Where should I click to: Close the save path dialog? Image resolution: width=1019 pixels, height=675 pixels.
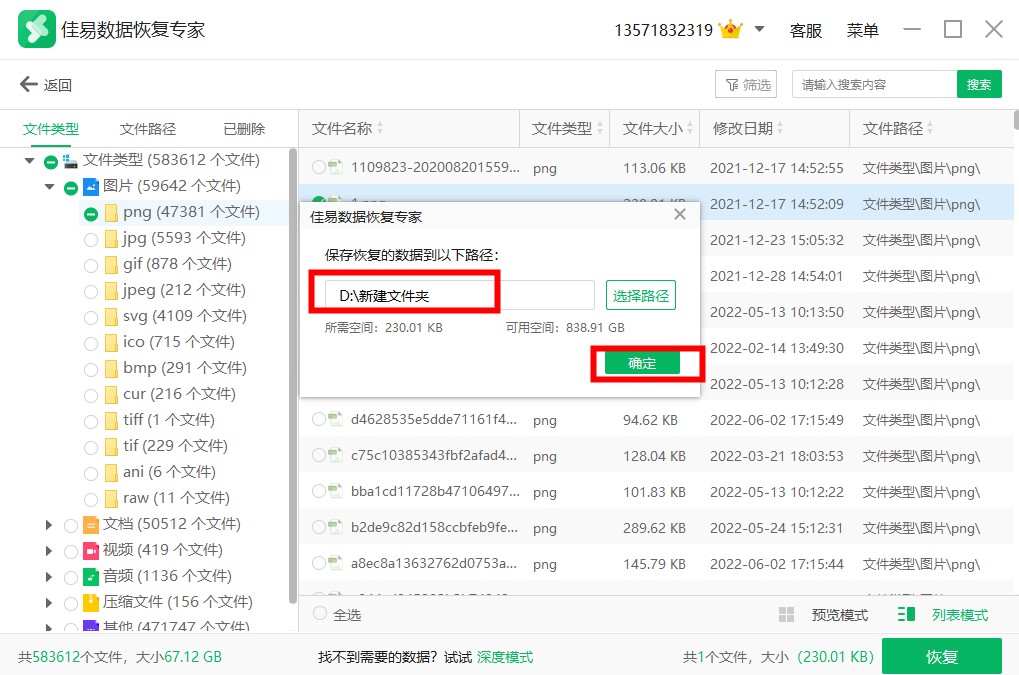coord(680,214)
